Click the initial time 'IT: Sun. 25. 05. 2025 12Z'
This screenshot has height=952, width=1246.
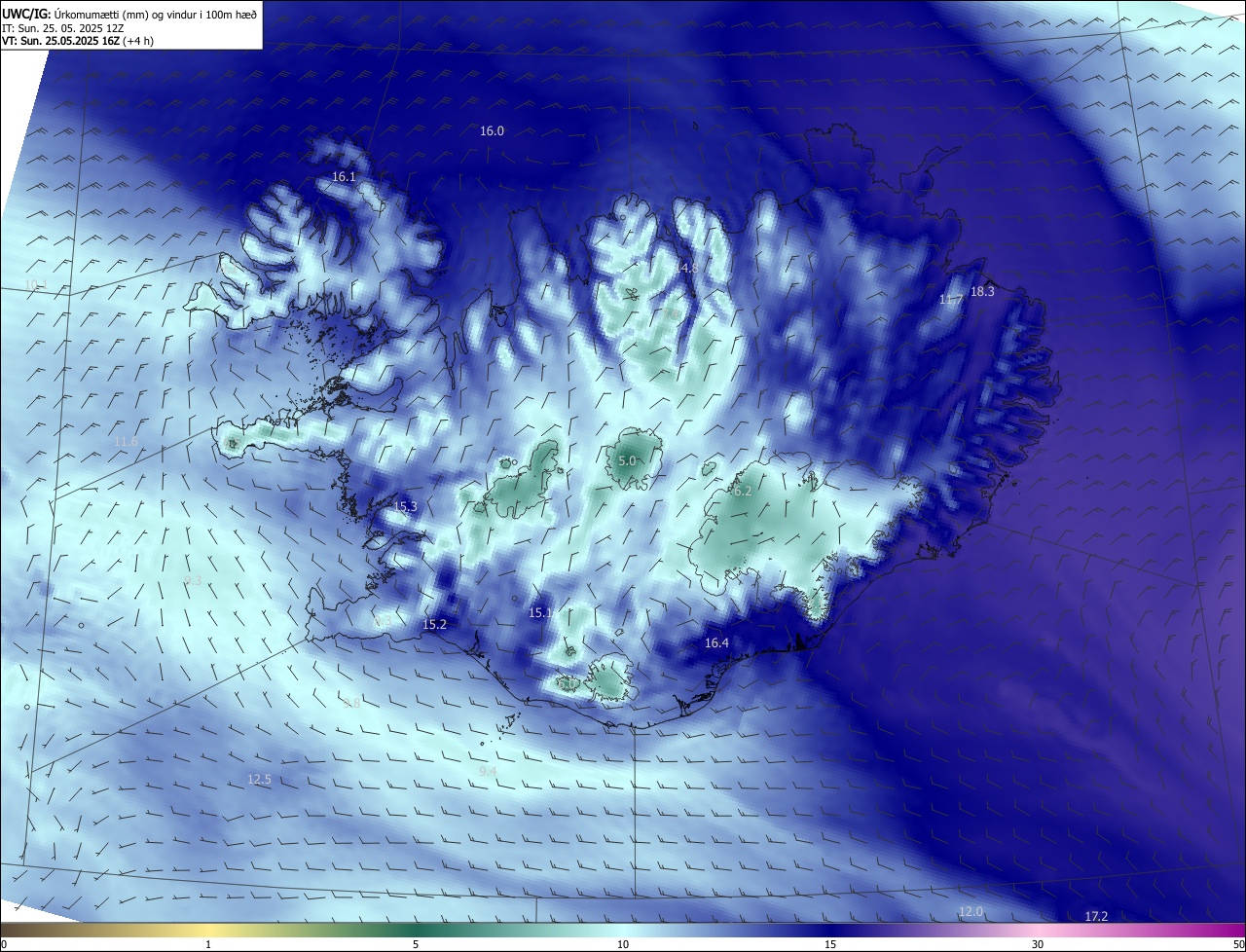(62, 27)
